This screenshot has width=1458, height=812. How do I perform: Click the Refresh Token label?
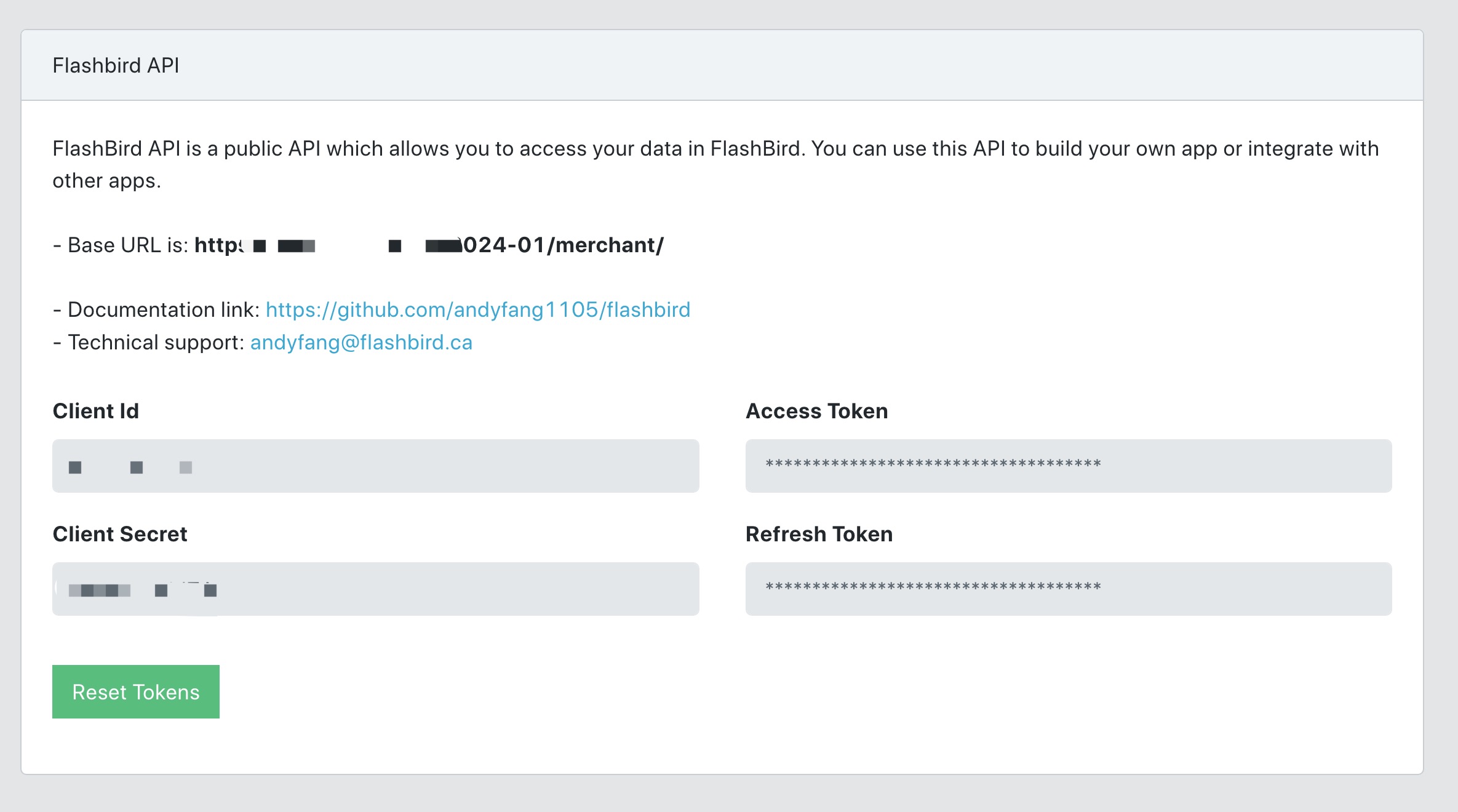[x=819, y=534]
